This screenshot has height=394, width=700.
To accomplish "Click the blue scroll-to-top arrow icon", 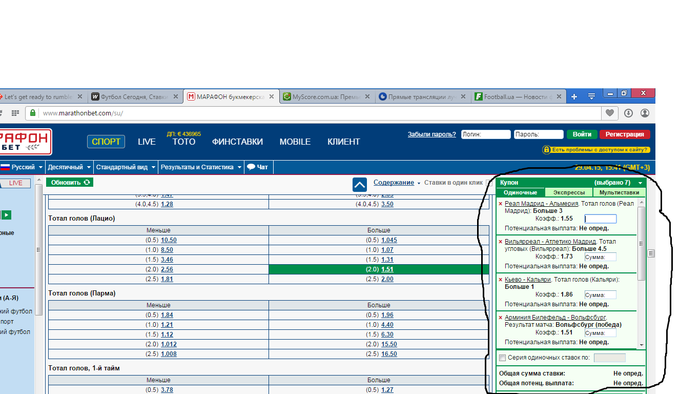I will 359,184.
